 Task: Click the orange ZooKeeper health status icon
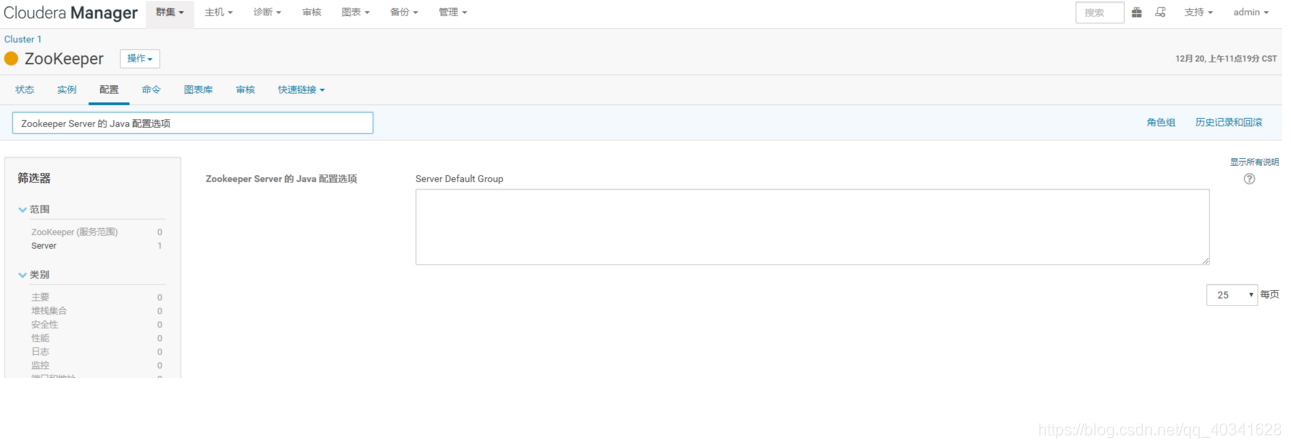click(11, 59)
